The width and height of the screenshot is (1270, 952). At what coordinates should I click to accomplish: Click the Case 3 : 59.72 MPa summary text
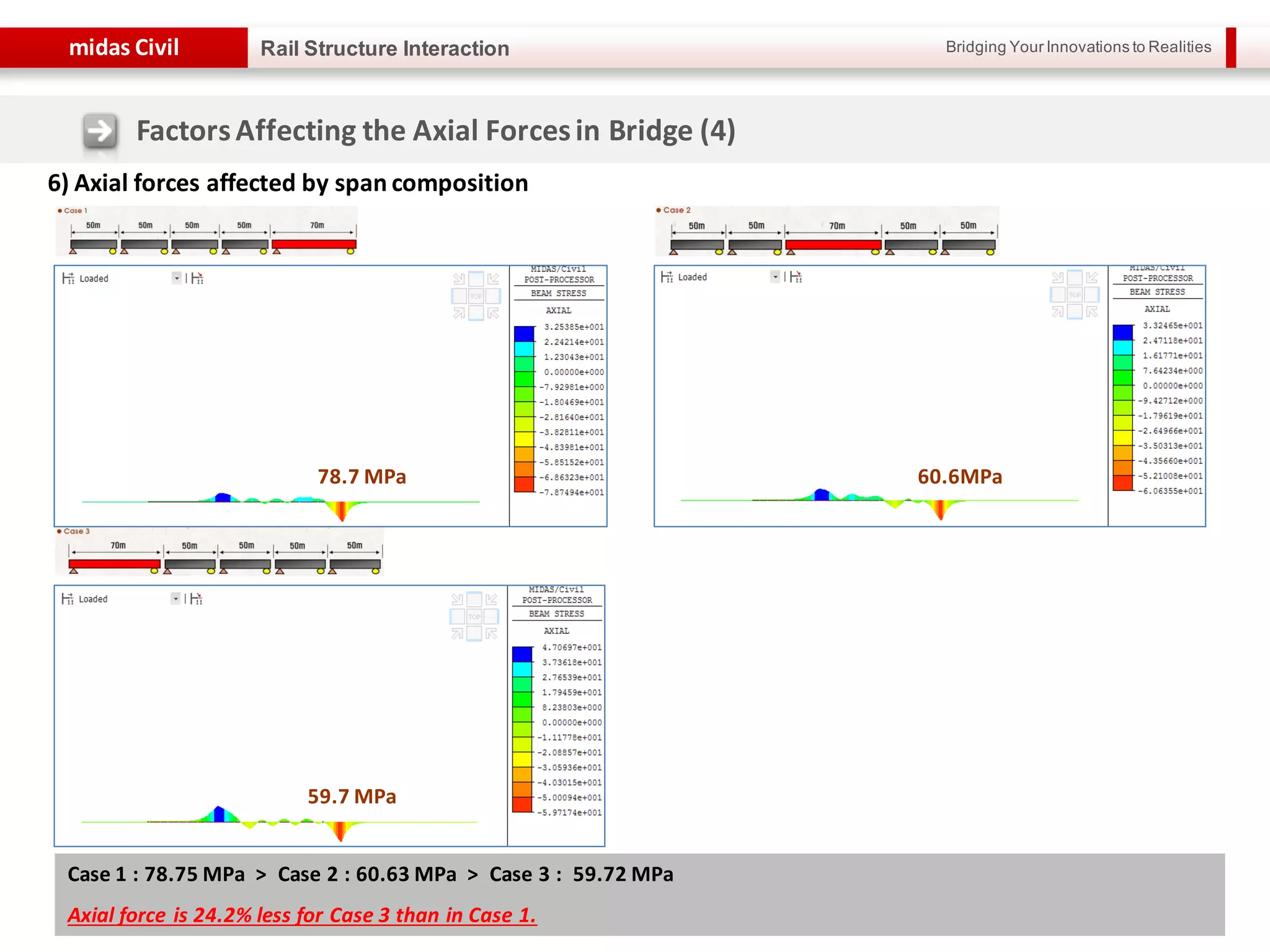(581, 874)
